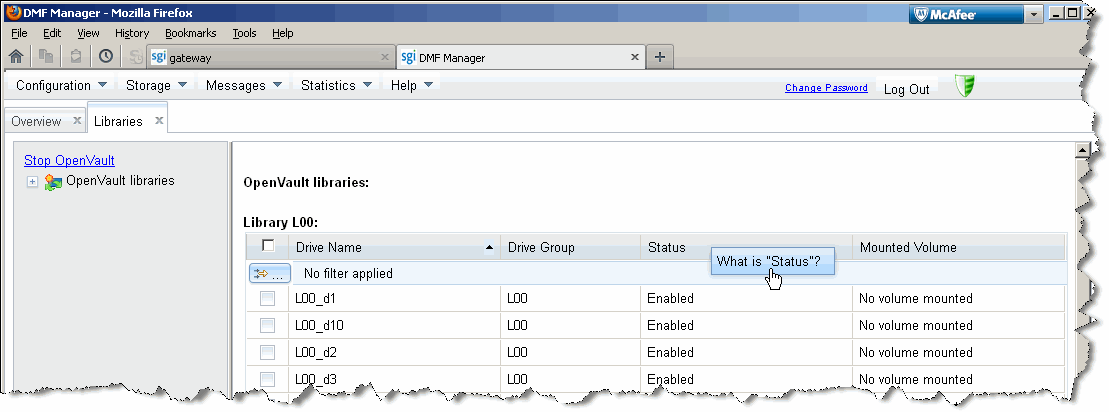Viewport: 1109px width, 412px height.
Task: Open the Firefox Tools menu
Action: click(x=244, y=33)
